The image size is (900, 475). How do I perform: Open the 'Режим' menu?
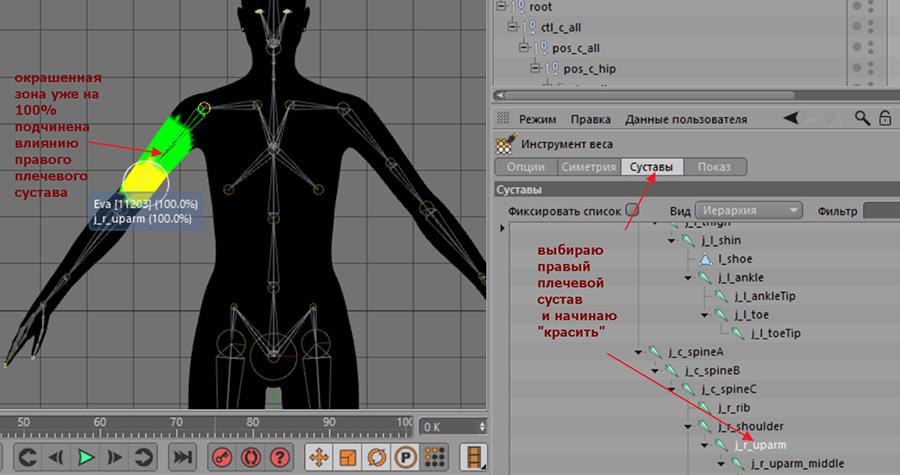tap(537, 119)
